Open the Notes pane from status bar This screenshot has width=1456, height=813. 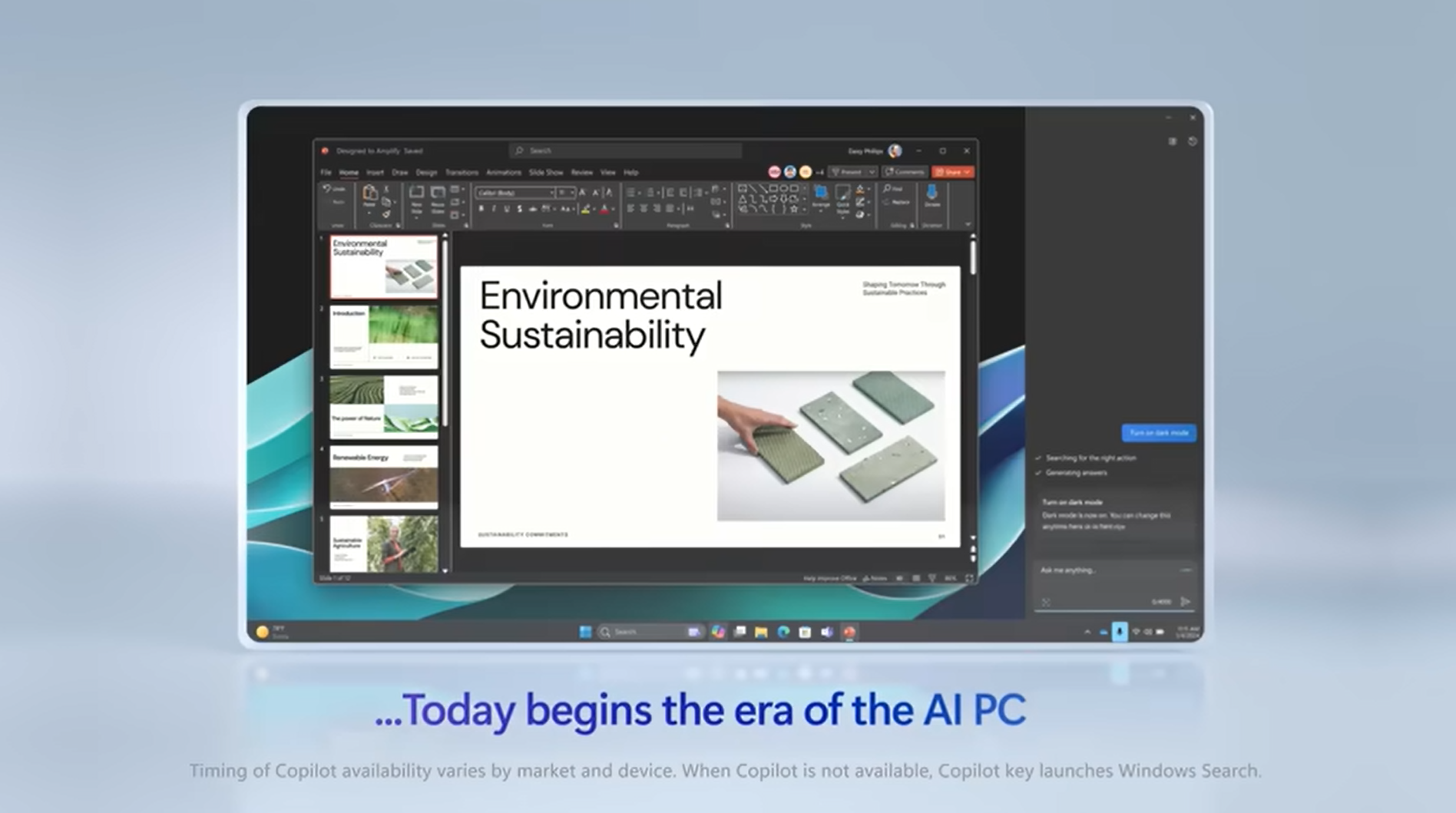coord(875,578)
